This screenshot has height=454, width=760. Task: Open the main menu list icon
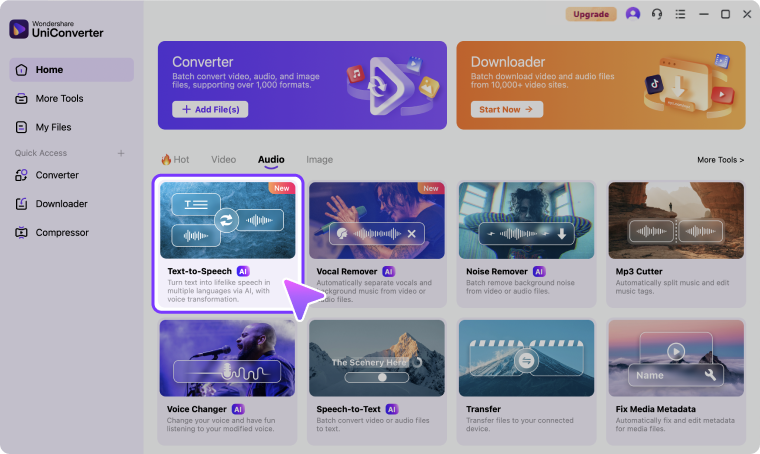(x=681, y=14)
